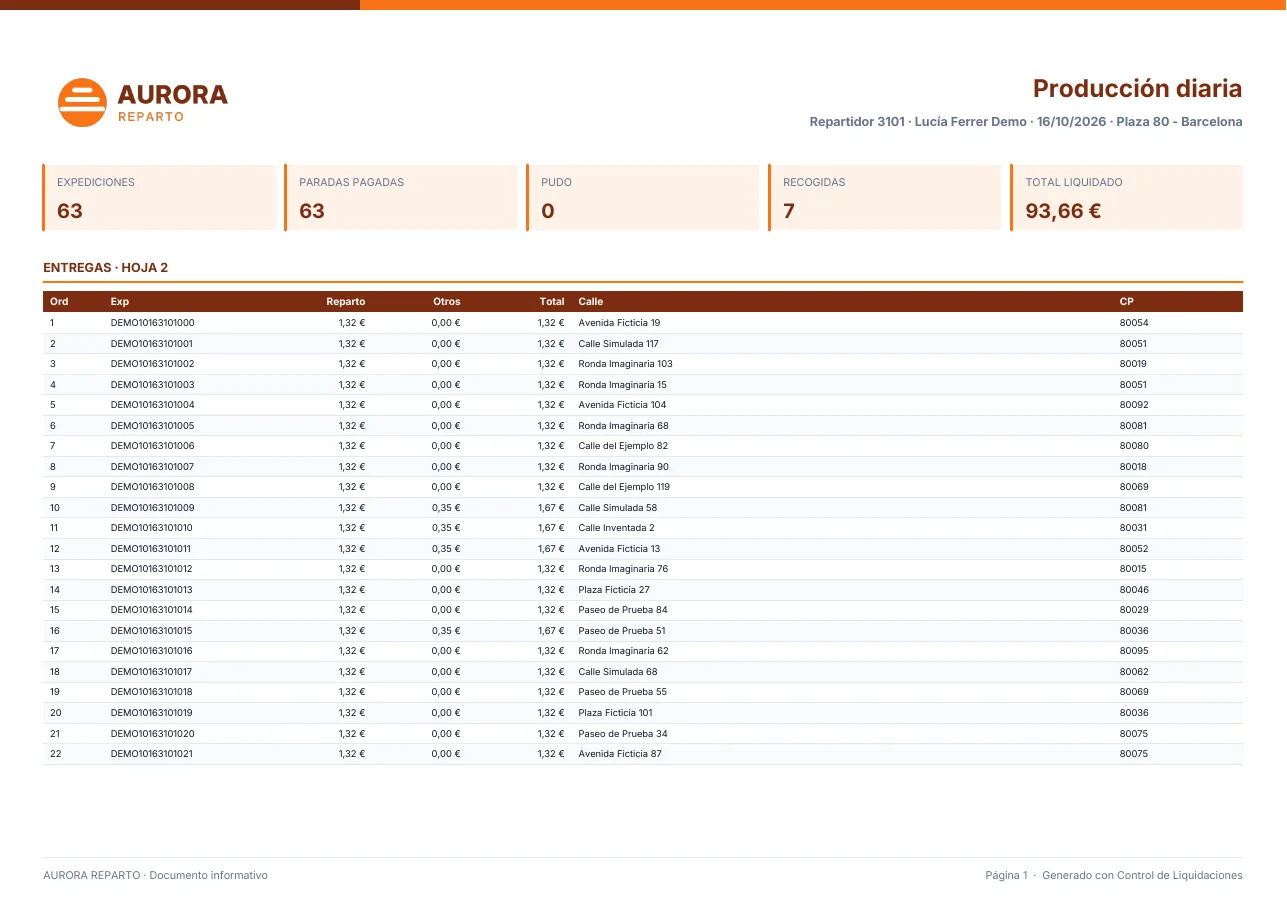Click street Plaza Ficticia 101
This screenshot has width=1287, height=910.
615,713
